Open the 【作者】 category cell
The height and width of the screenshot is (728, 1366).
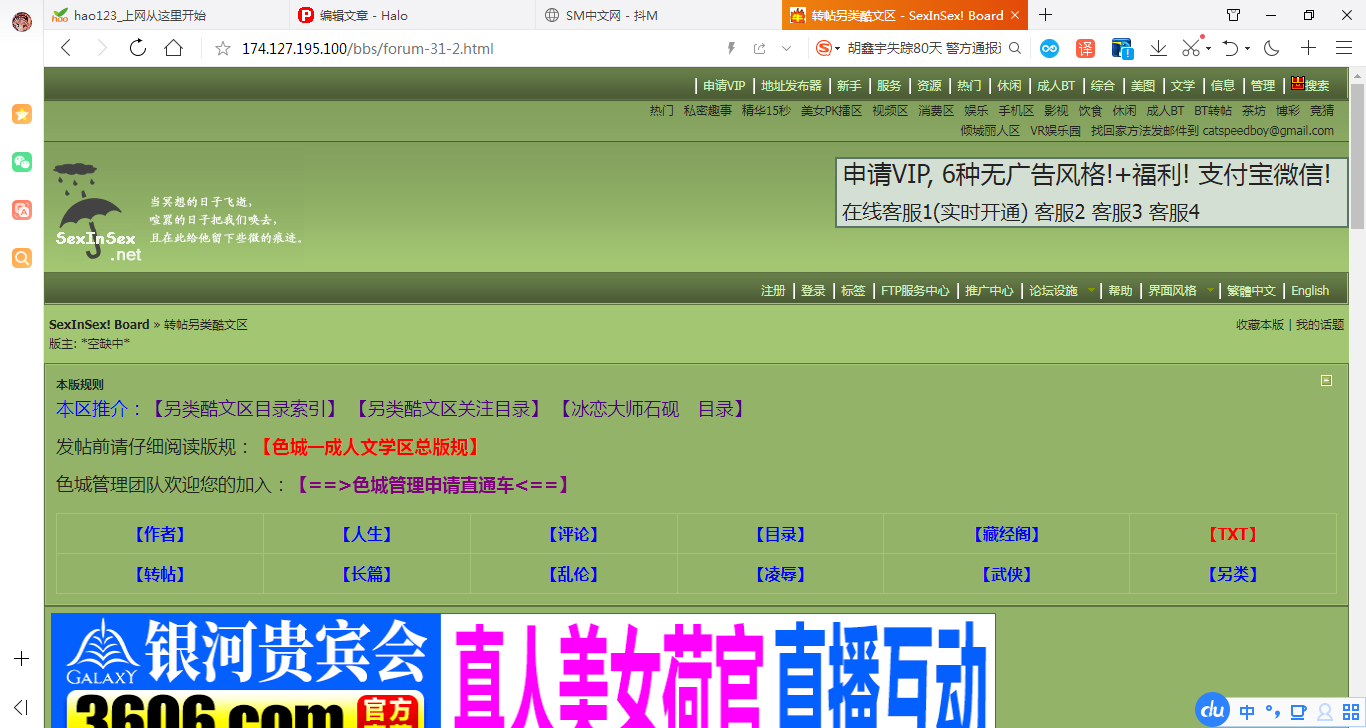[x=160, y=534]
